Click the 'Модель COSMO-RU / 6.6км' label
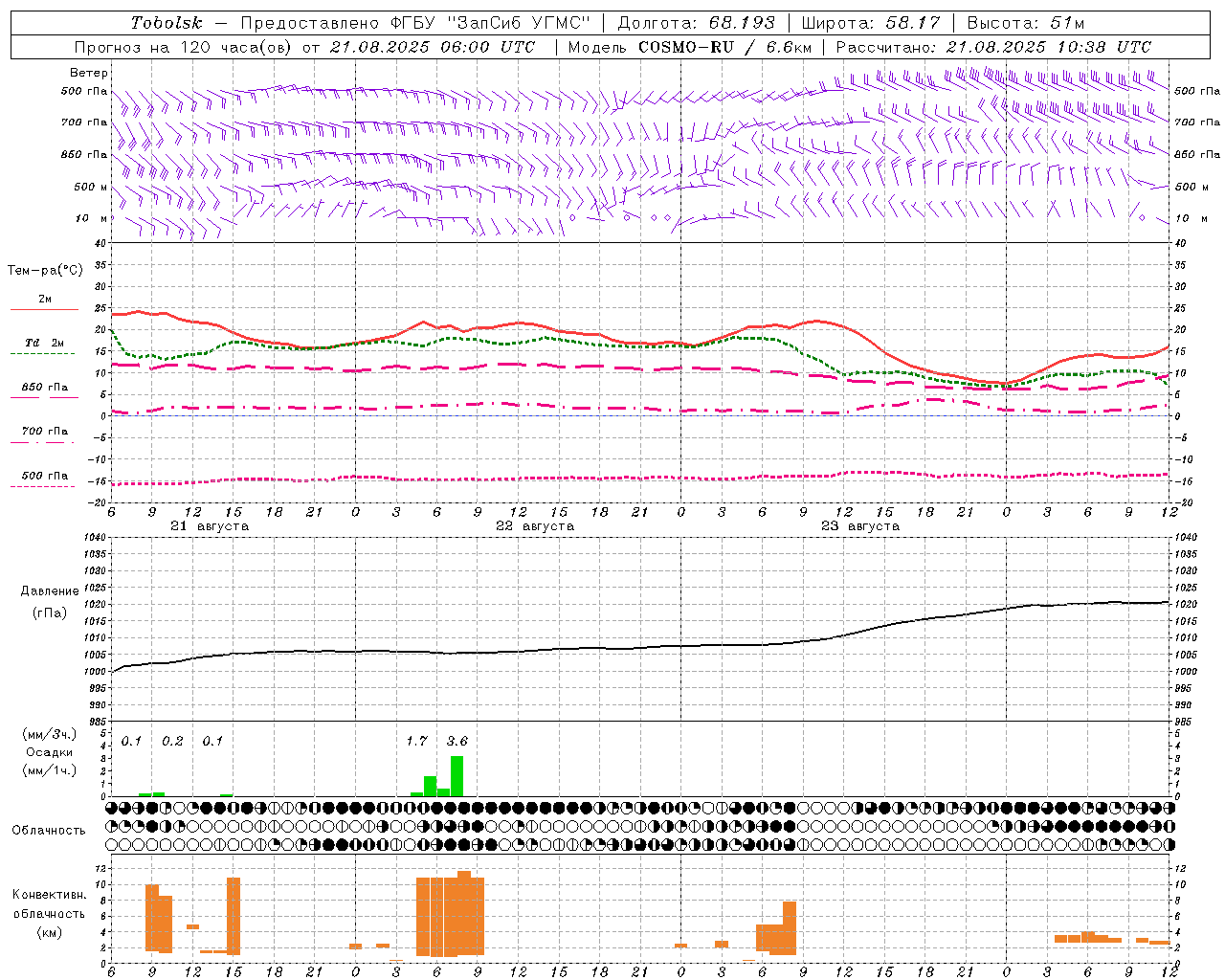This screenshot has height=980, width=1225. [x=690, y=47]
